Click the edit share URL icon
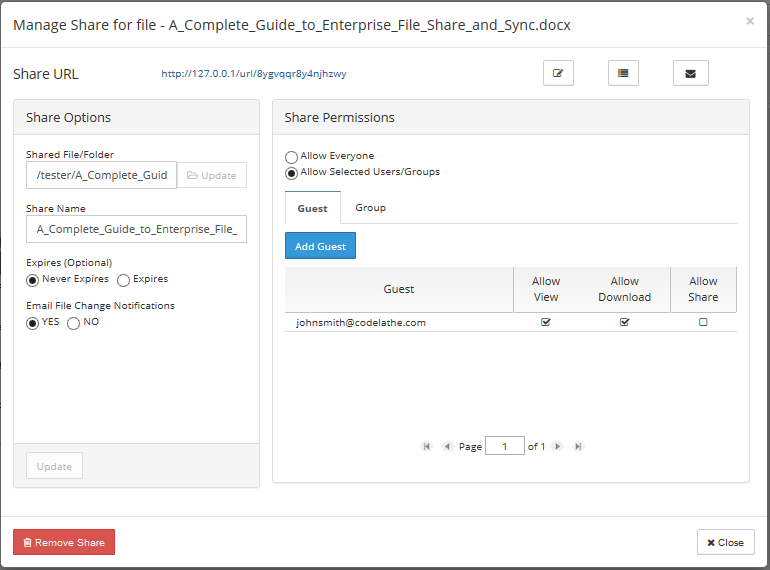This screenshot has width=770, height=570. (x=558, y=73)
